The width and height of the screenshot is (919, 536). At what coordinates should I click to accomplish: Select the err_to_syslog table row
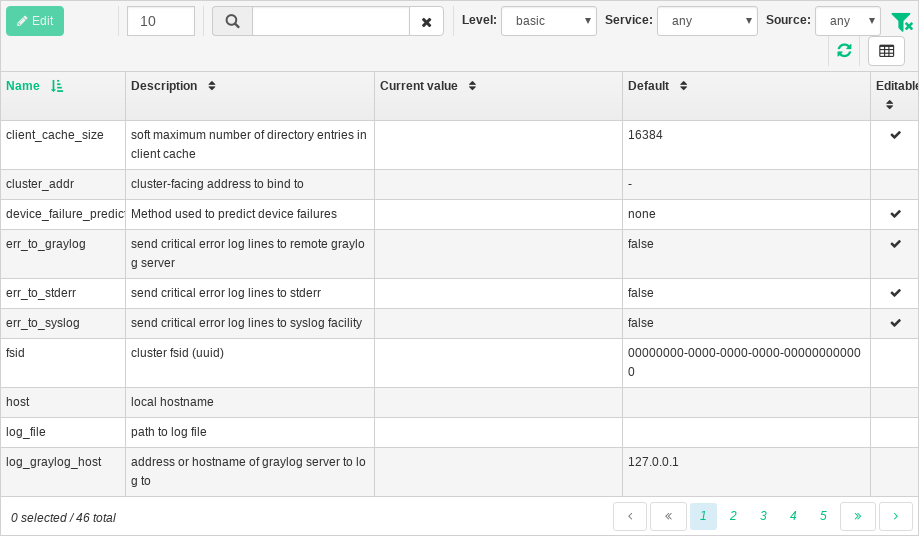click(250, 323)
